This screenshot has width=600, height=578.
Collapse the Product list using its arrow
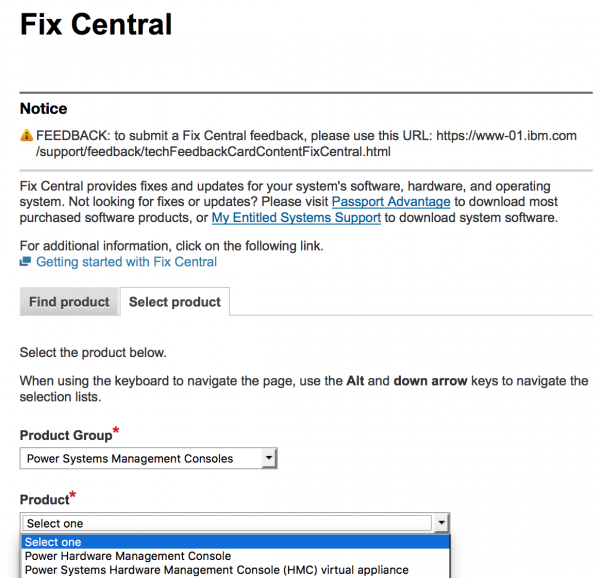coord(441,523)
